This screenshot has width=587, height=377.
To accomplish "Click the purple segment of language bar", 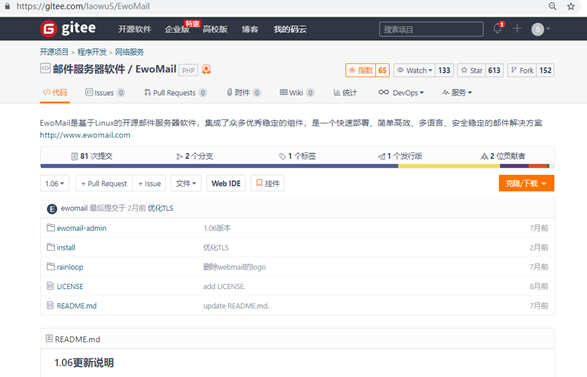I will coord(514,166).
